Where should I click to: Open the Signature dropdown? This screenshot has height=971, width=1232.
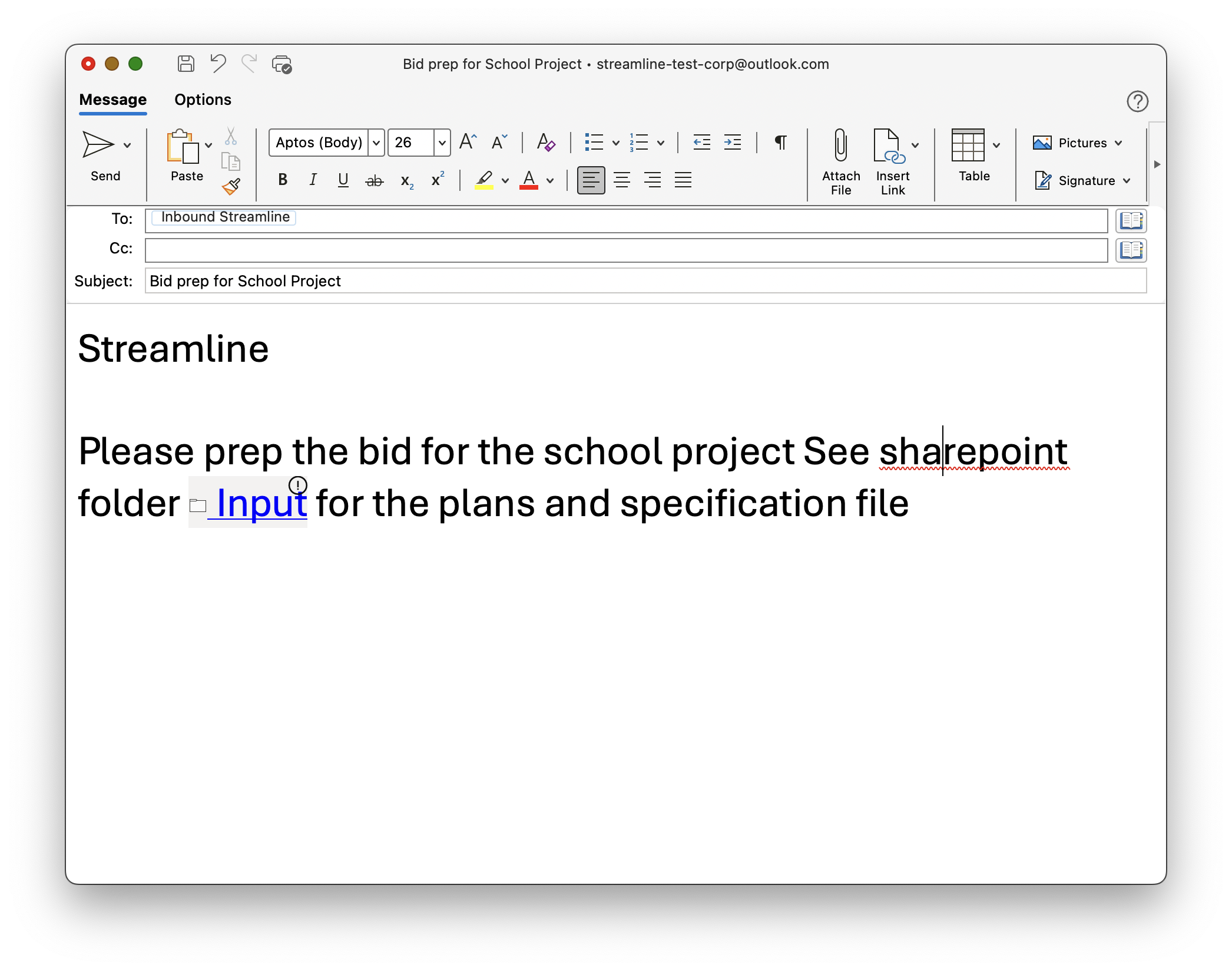tap(1082, 180)
